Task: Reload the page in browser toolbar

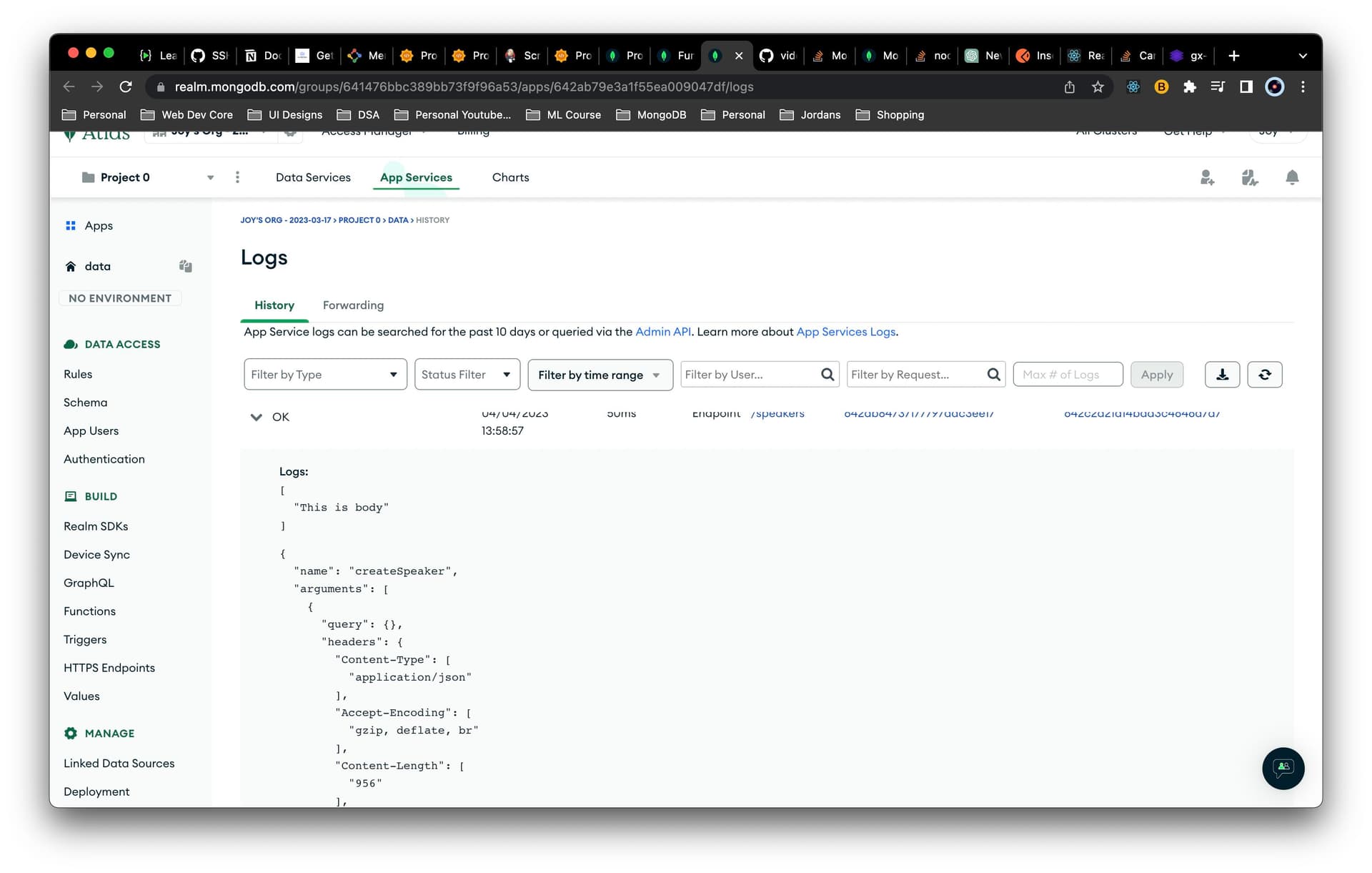Action: click(x=126, y=87)
